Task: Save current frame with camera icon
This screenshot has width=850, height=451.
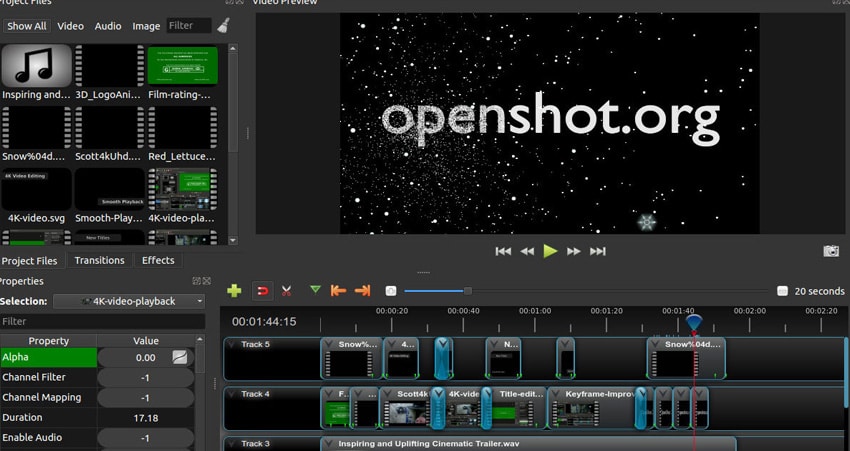Action: (830, 251)
